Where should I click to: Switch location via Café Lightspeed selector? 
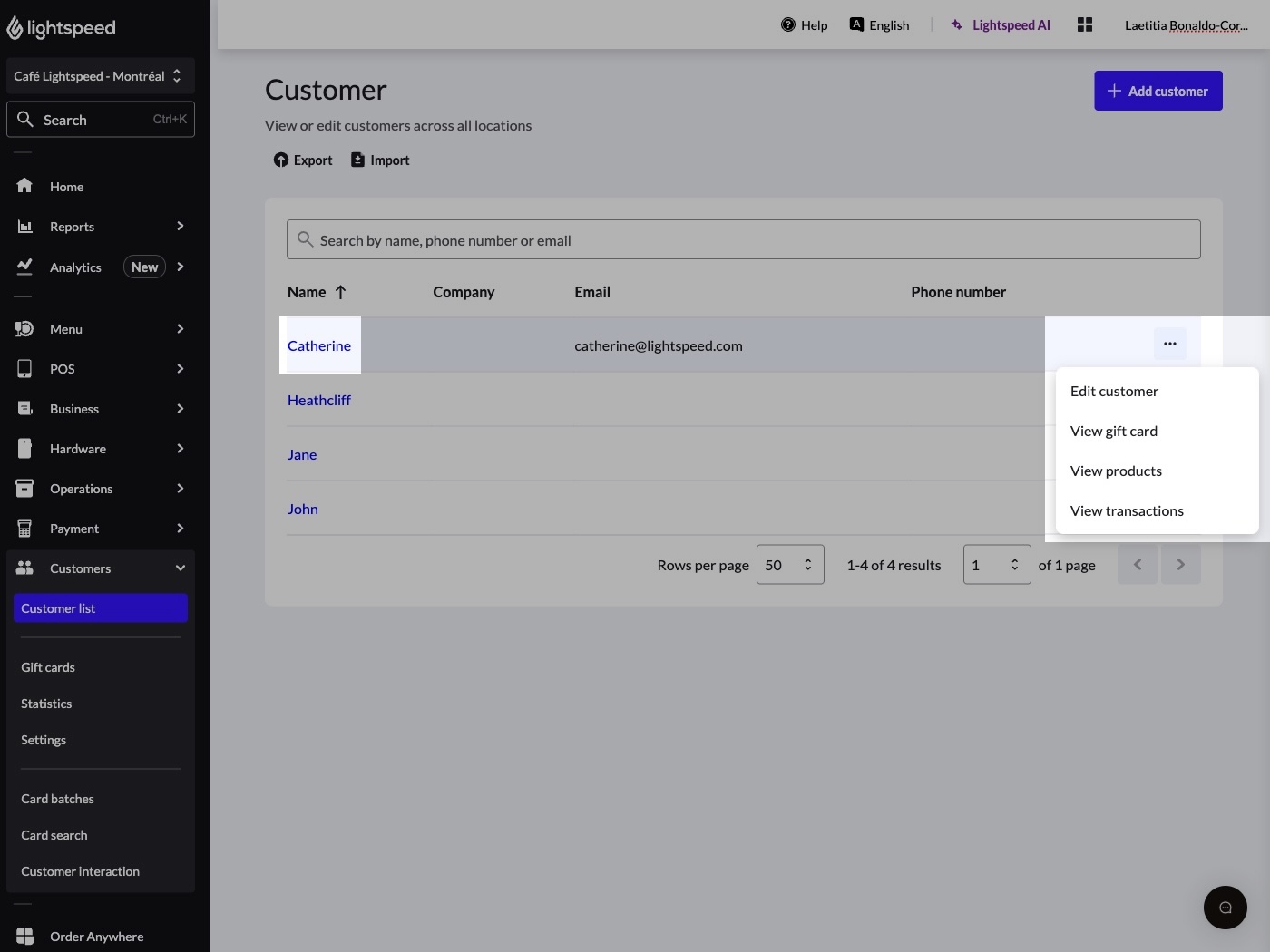100,76
